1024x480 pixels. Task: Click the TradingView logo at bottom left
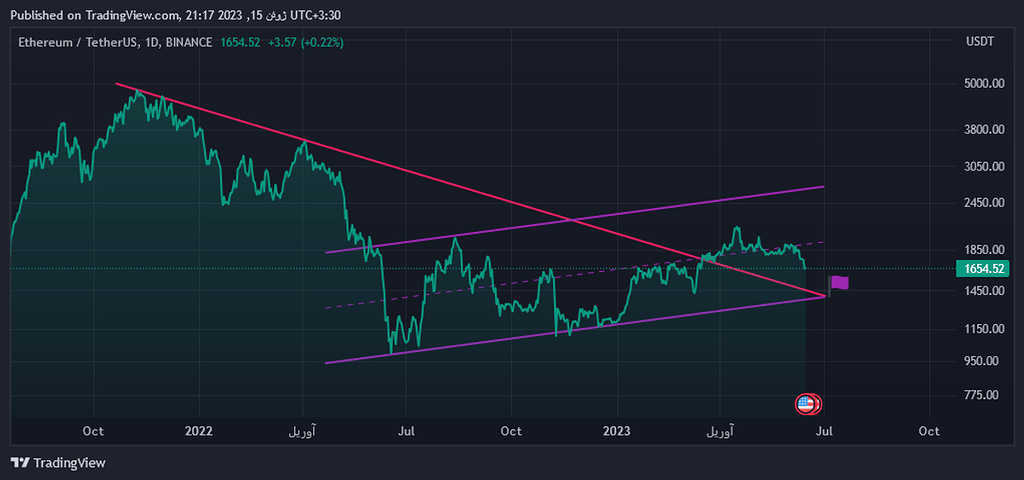(58, 463)
